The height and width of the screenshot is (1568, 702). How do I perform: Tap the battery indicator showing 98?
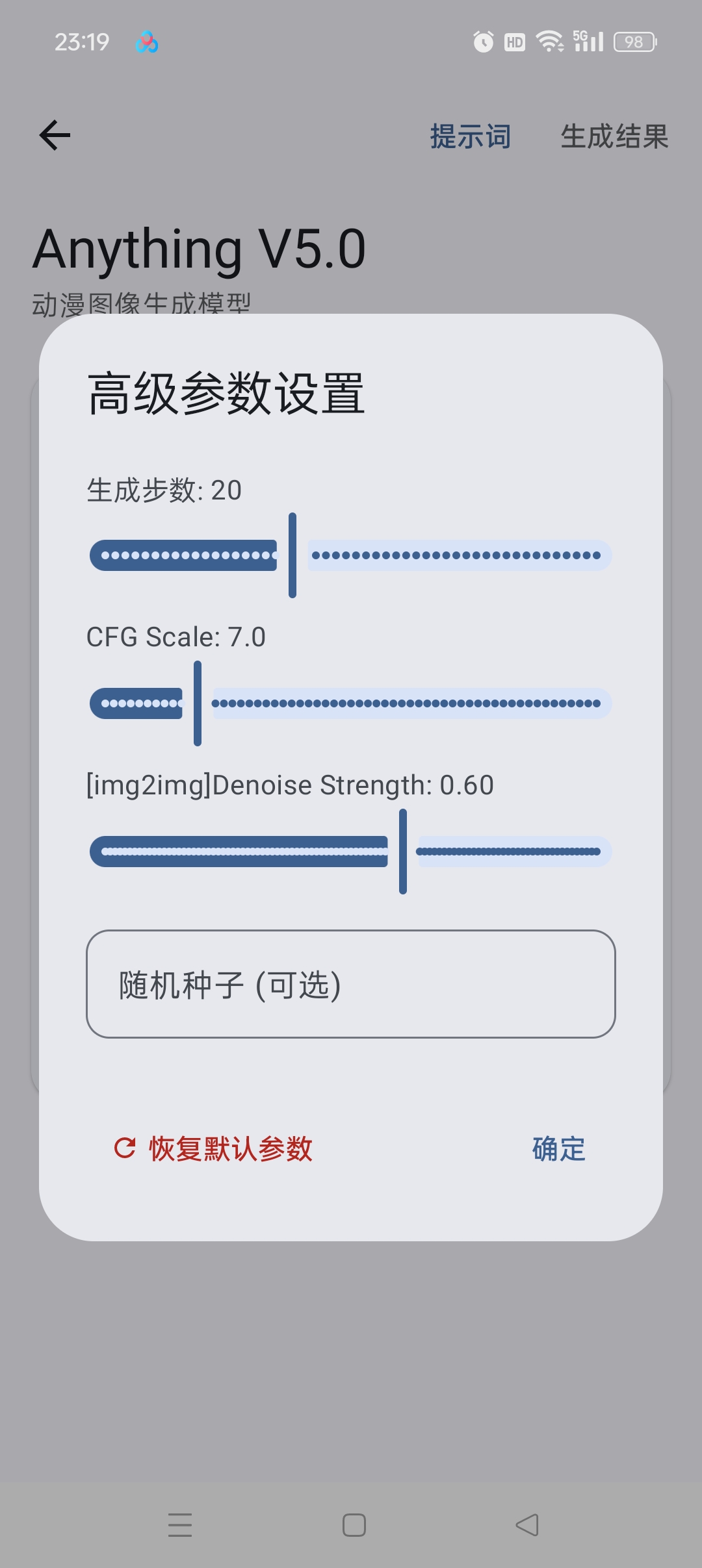click(x=635, y=42)
